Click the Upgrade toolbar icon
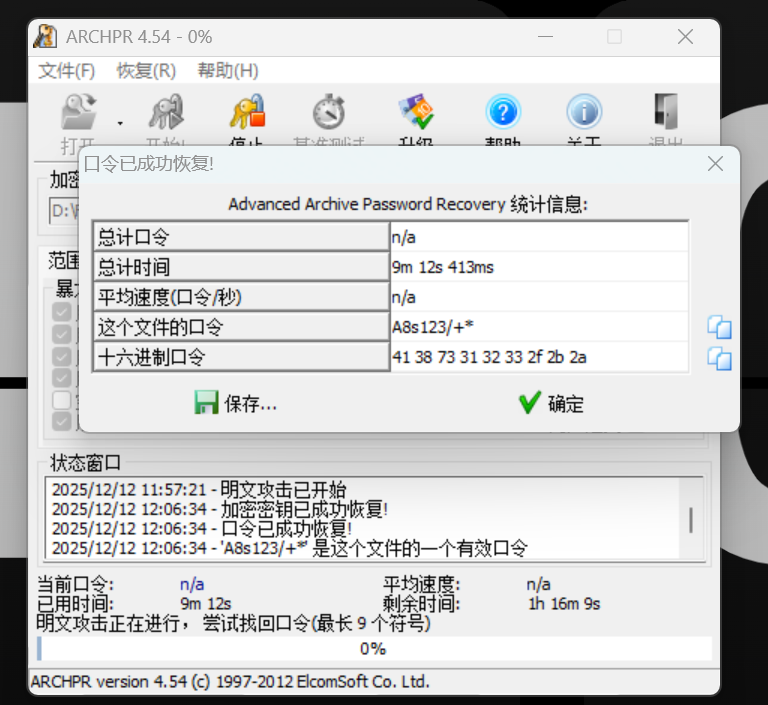768x705 pixels. (416, 112)
